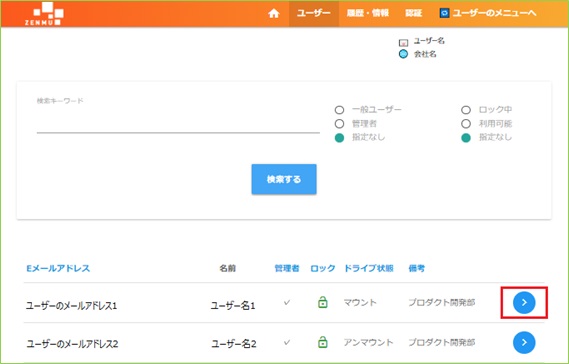
Task: Select 指定なし radio below 利用可能 option
Action: (x=466, y=138)
